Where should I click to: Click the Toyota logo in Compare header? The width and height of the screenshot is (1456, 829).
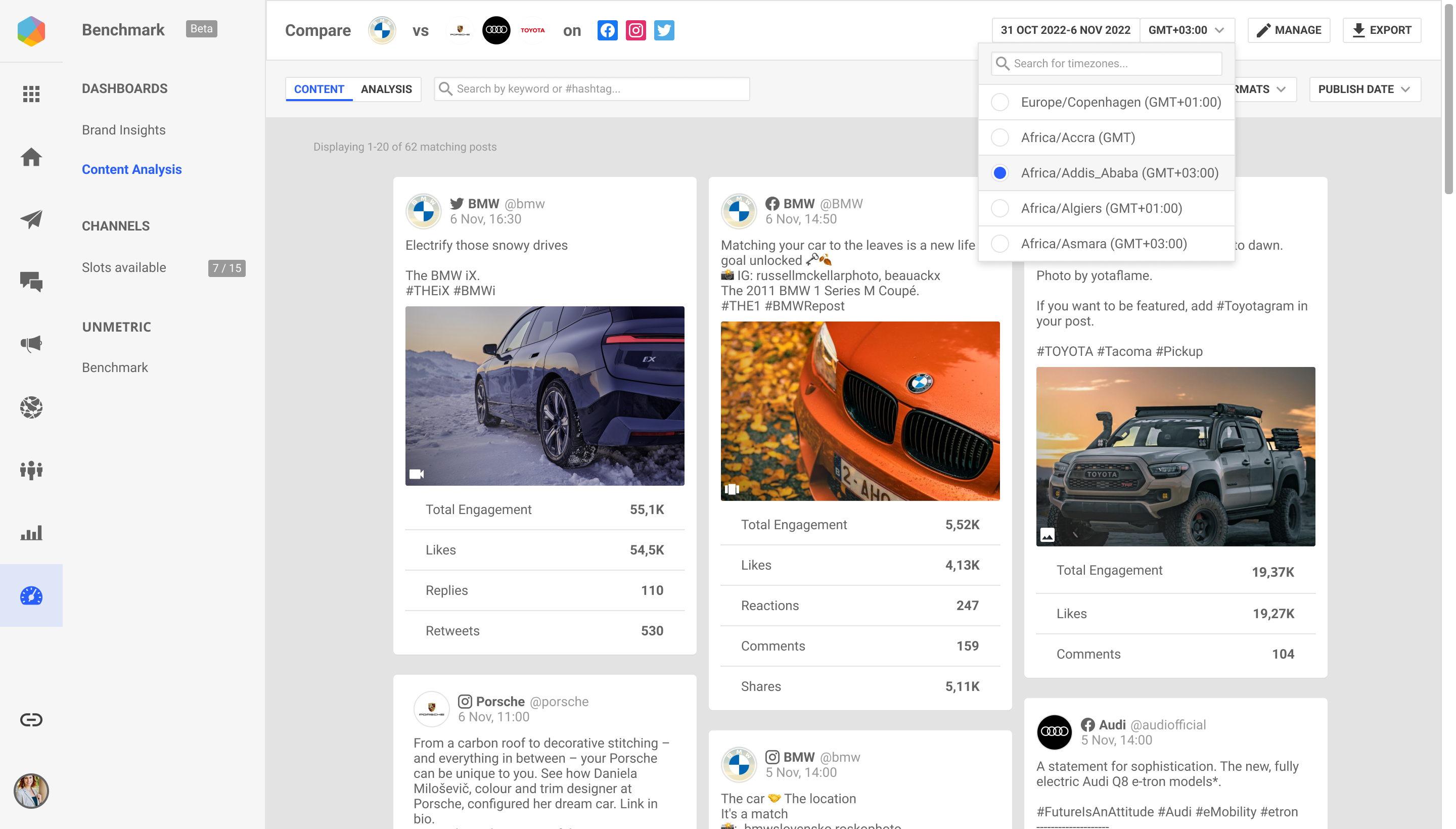(x=533, y=30)
